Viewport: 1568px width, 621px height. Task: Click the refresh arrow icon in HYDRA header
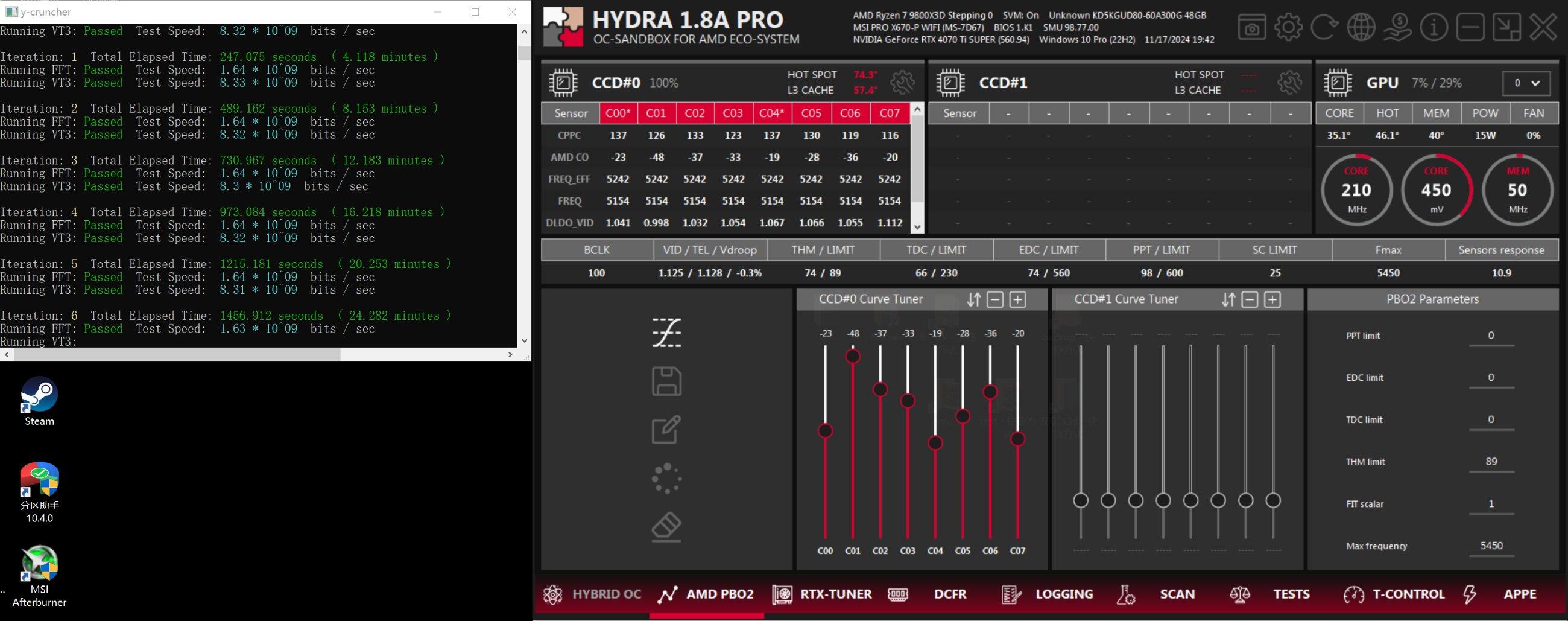1324,27
